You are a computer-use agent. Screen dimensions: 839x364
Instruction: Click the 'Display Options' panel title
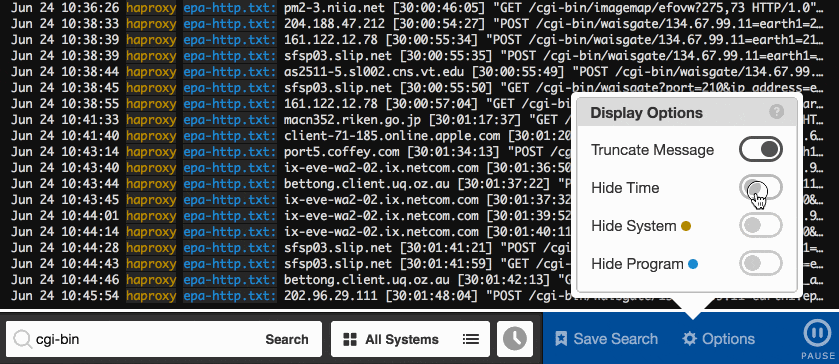pyautogui.click(x=646, y=113)
